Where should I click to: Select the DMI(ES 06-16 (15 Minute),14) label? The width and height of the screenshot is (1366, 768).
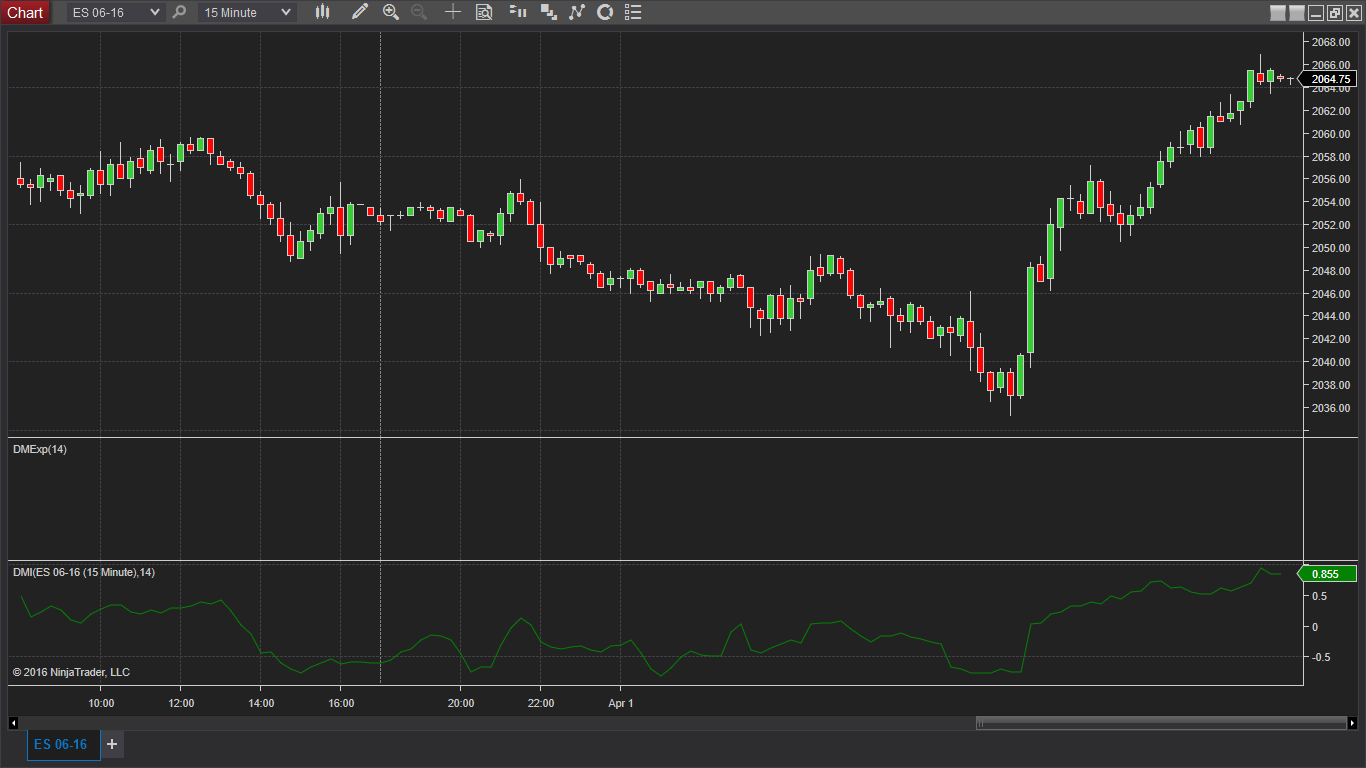pyautogui.click(x=84, y=572)
